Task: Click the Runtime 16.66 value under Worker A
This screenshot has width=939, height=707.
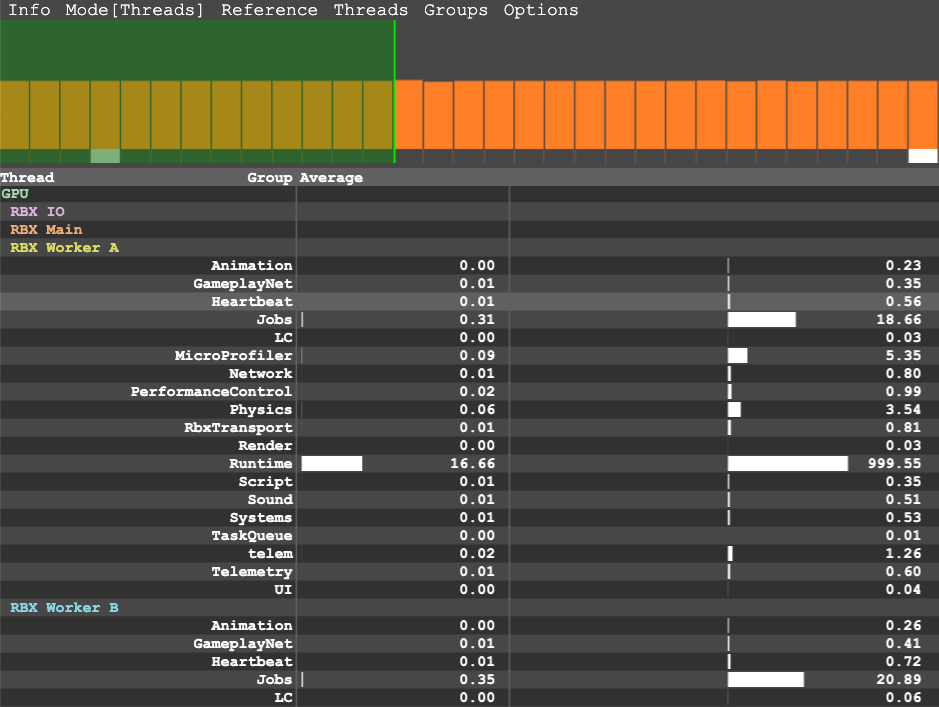Action: pos(472,464)
